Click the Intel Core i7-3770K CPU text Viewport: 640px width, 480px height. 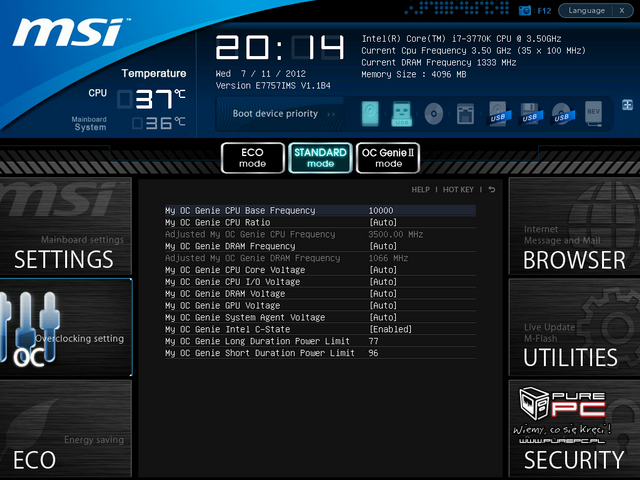[x=461, y=39]
